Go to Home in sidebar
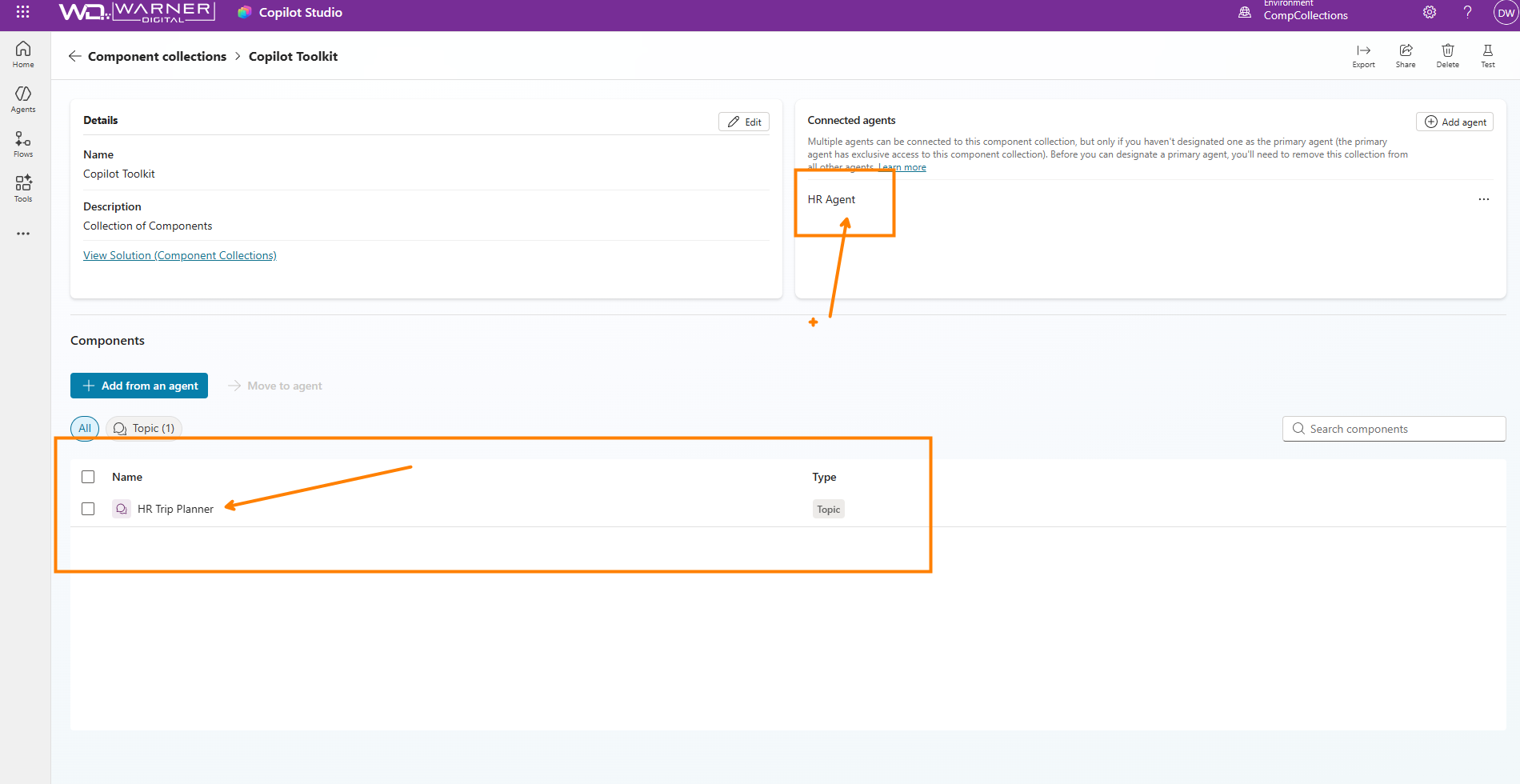Screen dimensions: 1520x784 click(x=23, y=54)
